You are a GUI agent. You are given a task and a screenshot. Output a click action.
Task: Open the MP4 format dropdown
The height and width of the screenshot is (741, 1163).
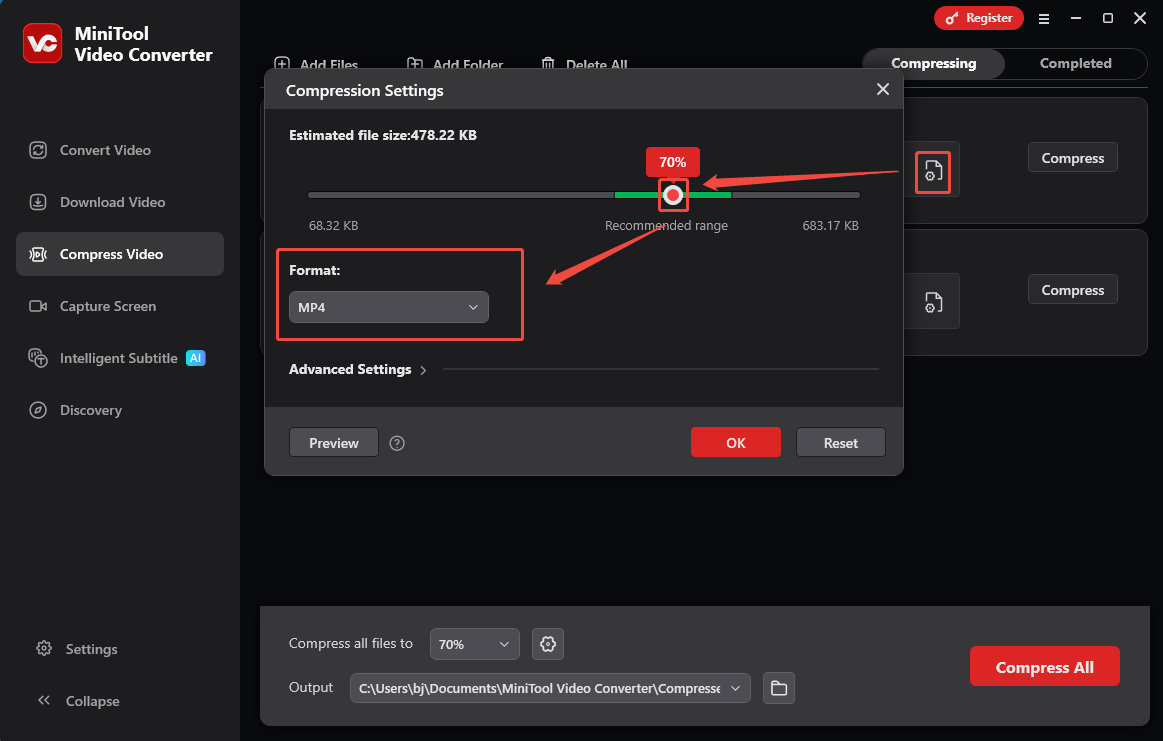click(x=388, y=307)
